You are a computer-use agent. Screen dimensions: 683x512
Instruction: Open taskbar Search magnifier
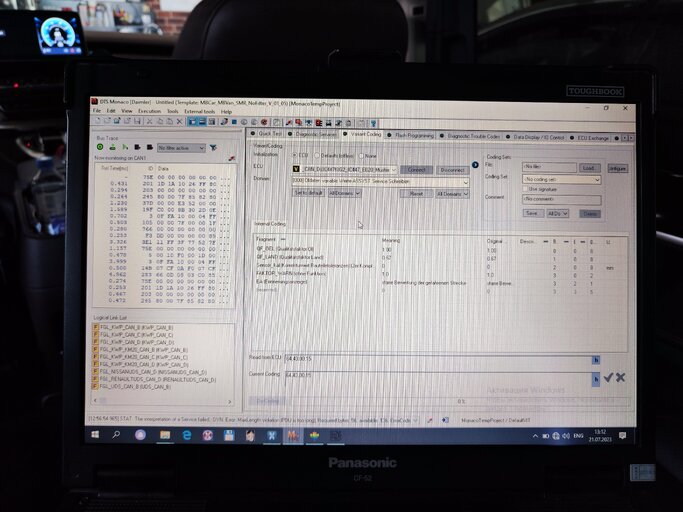pos(116,434)
